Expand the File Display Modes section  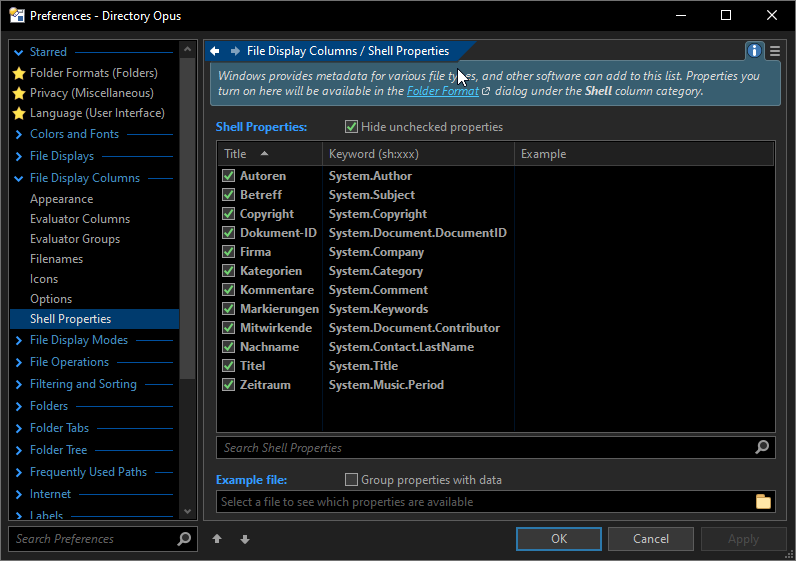click(x=19, y=340)
